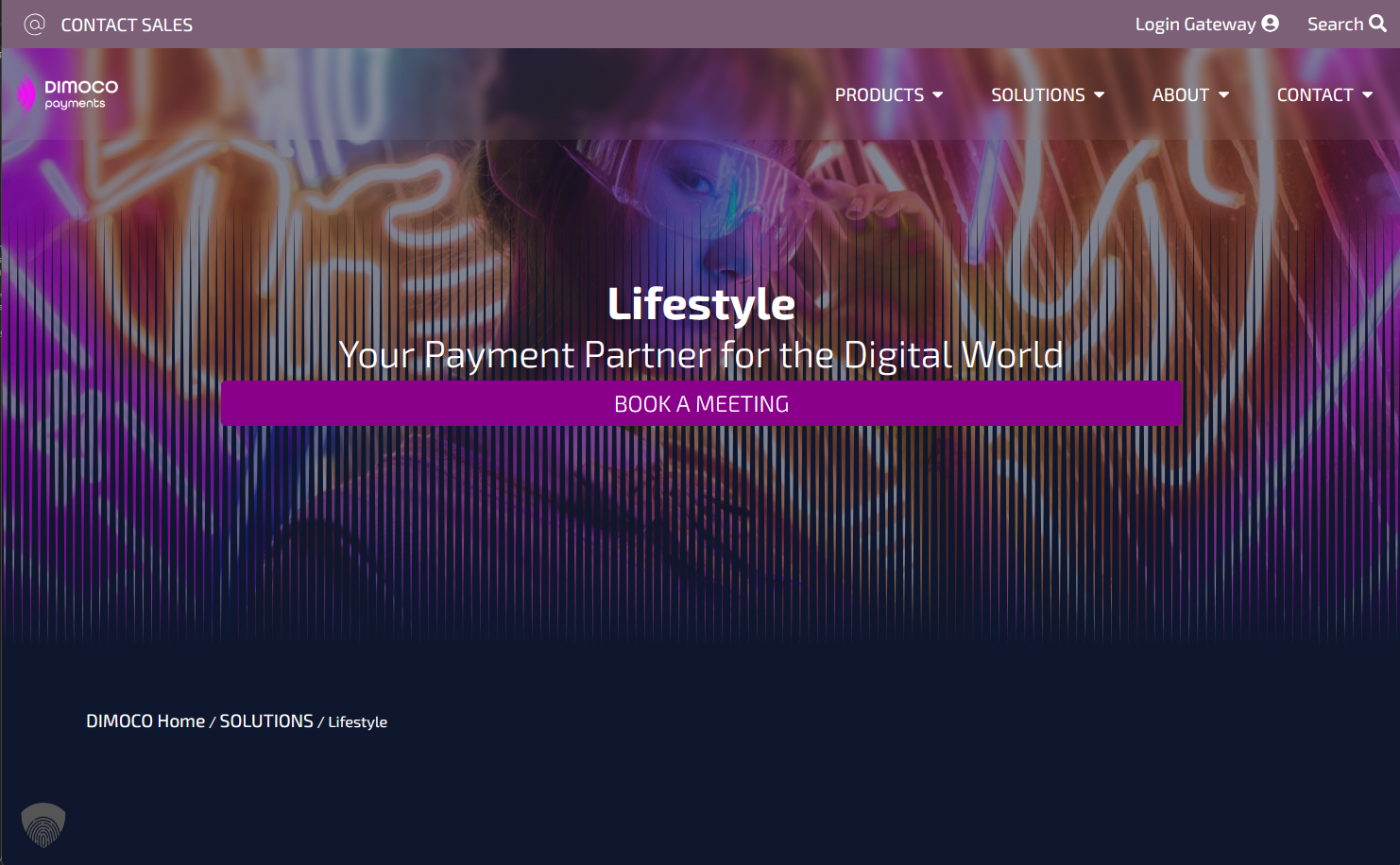Open the CONTACT SALES link

pos(127,25)
